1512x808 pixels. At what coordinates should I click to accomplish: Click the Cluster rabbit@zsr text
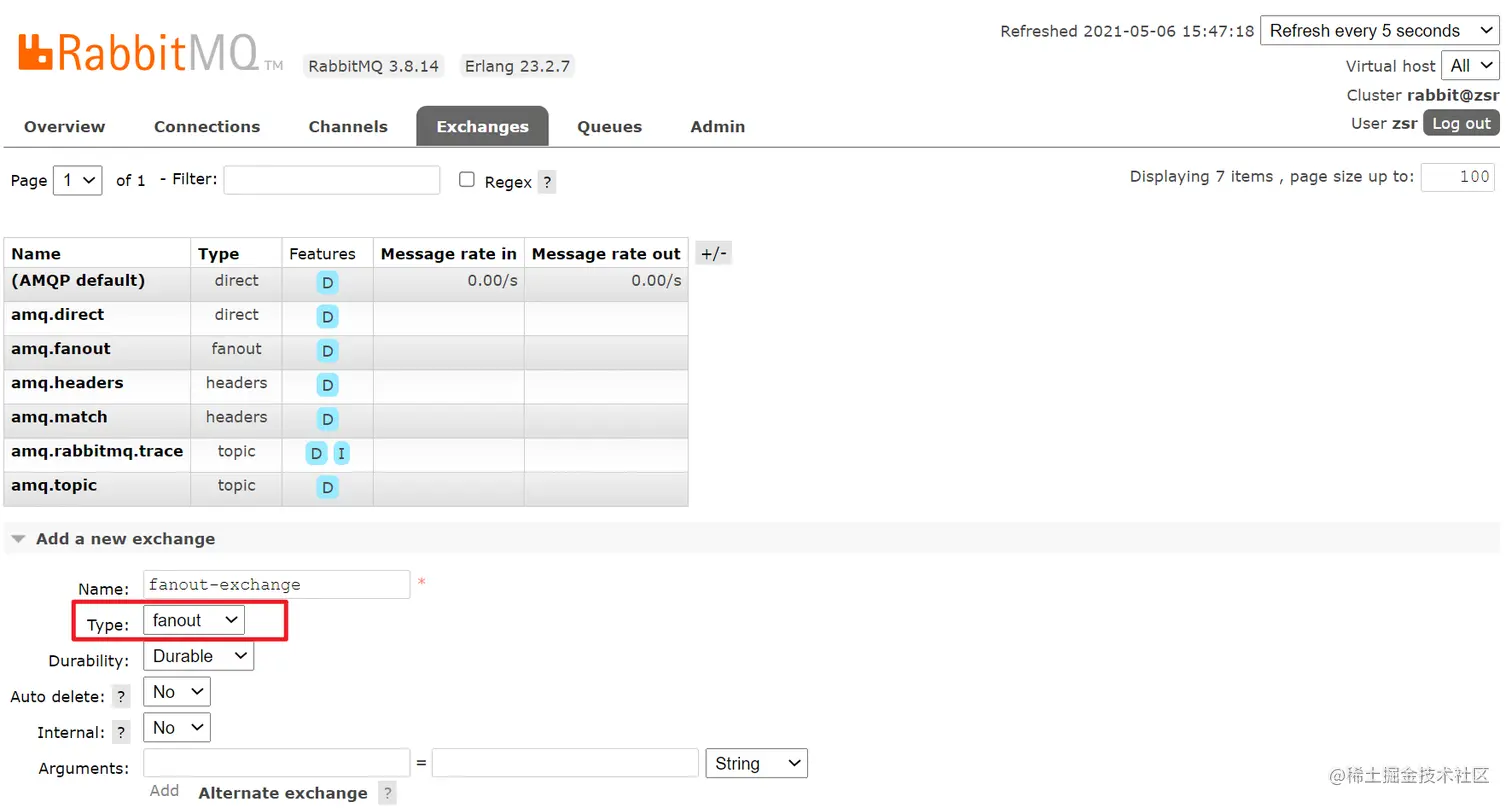point(1423,95)
